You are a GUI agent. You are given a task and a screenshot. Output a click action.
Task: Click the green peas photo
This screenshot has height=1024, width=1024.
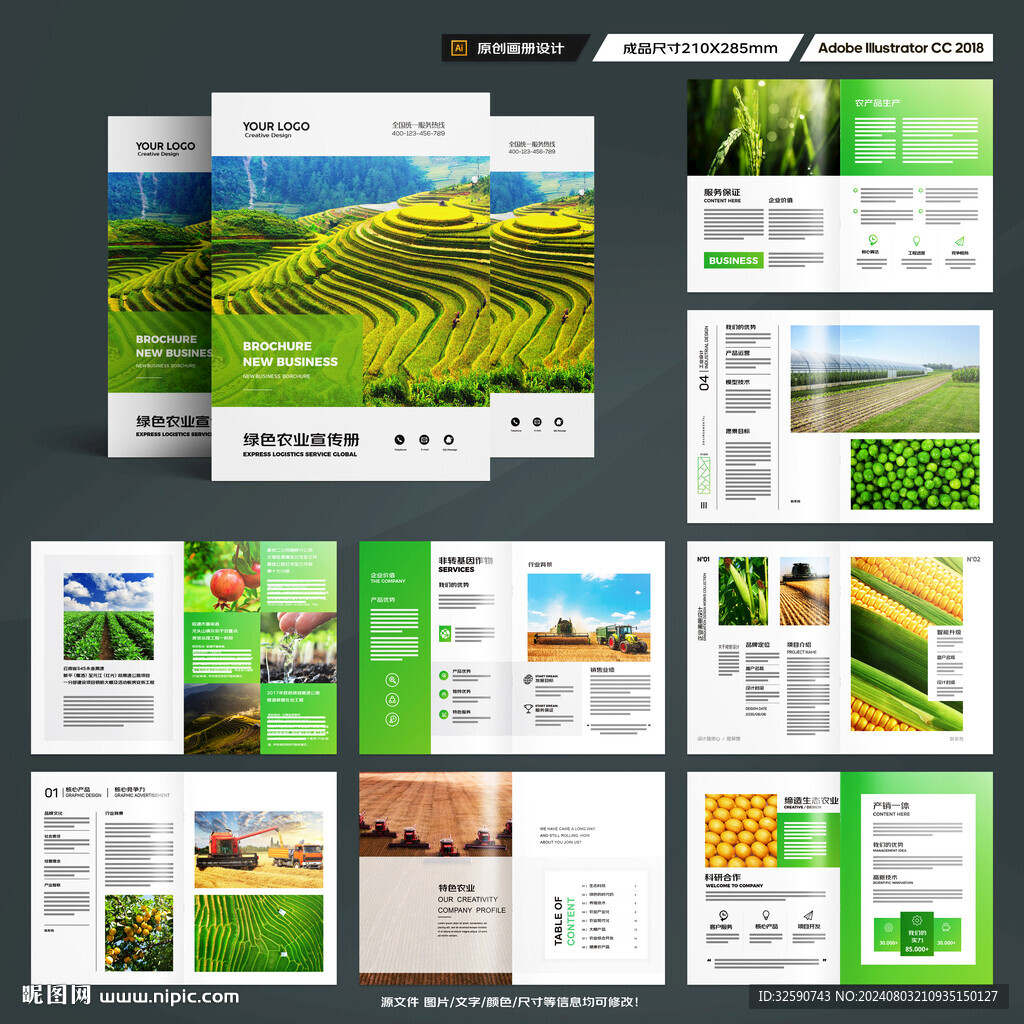pyautogui.click(x=915, y=474)
